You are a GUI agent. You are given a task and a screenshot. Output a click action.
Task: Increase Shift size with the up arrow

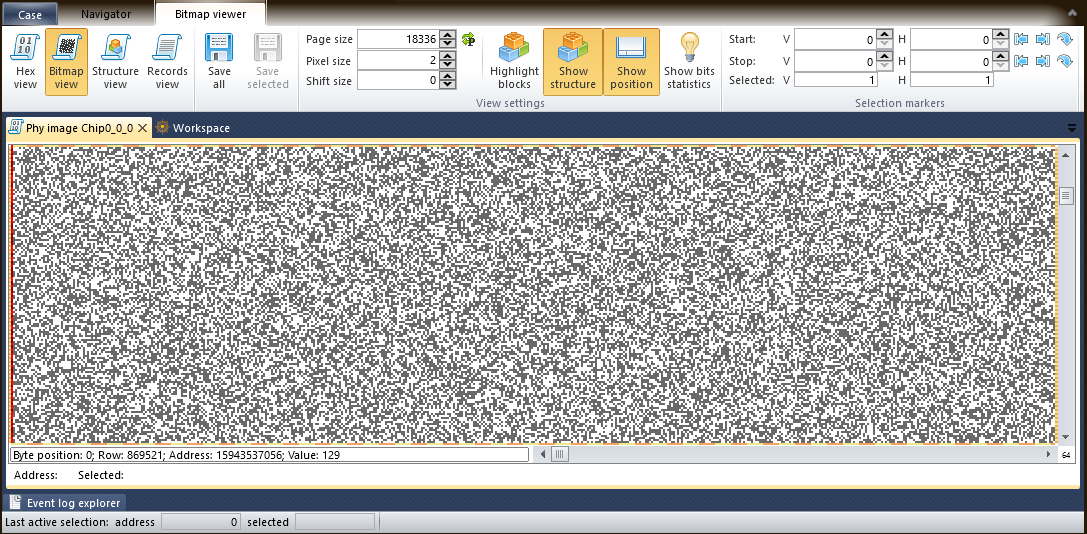tap(449, 76)
